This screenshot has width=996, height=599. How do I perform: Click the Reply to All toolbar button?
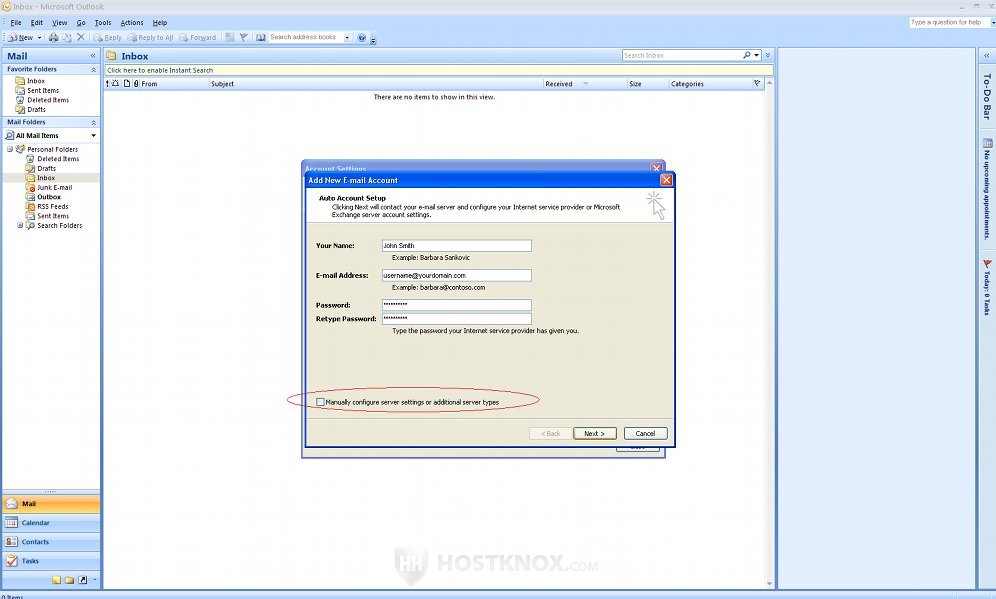tap(151, 37)
